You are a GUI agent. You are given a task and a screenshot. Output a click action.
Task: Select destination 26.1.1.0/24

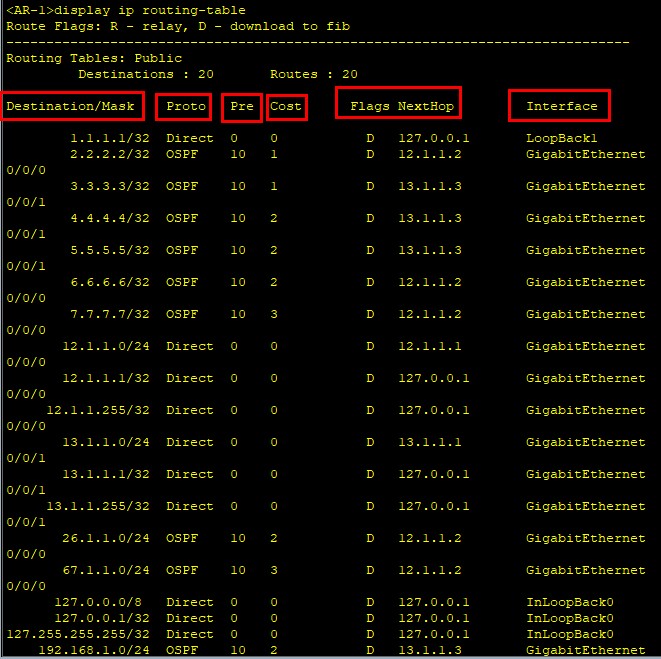106,538
